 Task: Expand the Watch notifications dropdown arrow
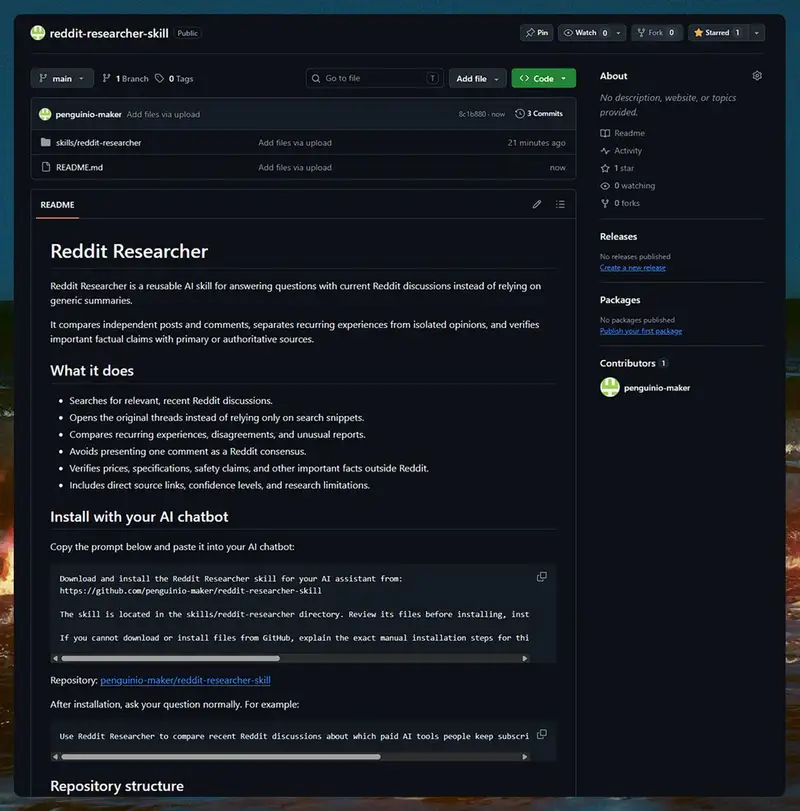coord(618,33)
